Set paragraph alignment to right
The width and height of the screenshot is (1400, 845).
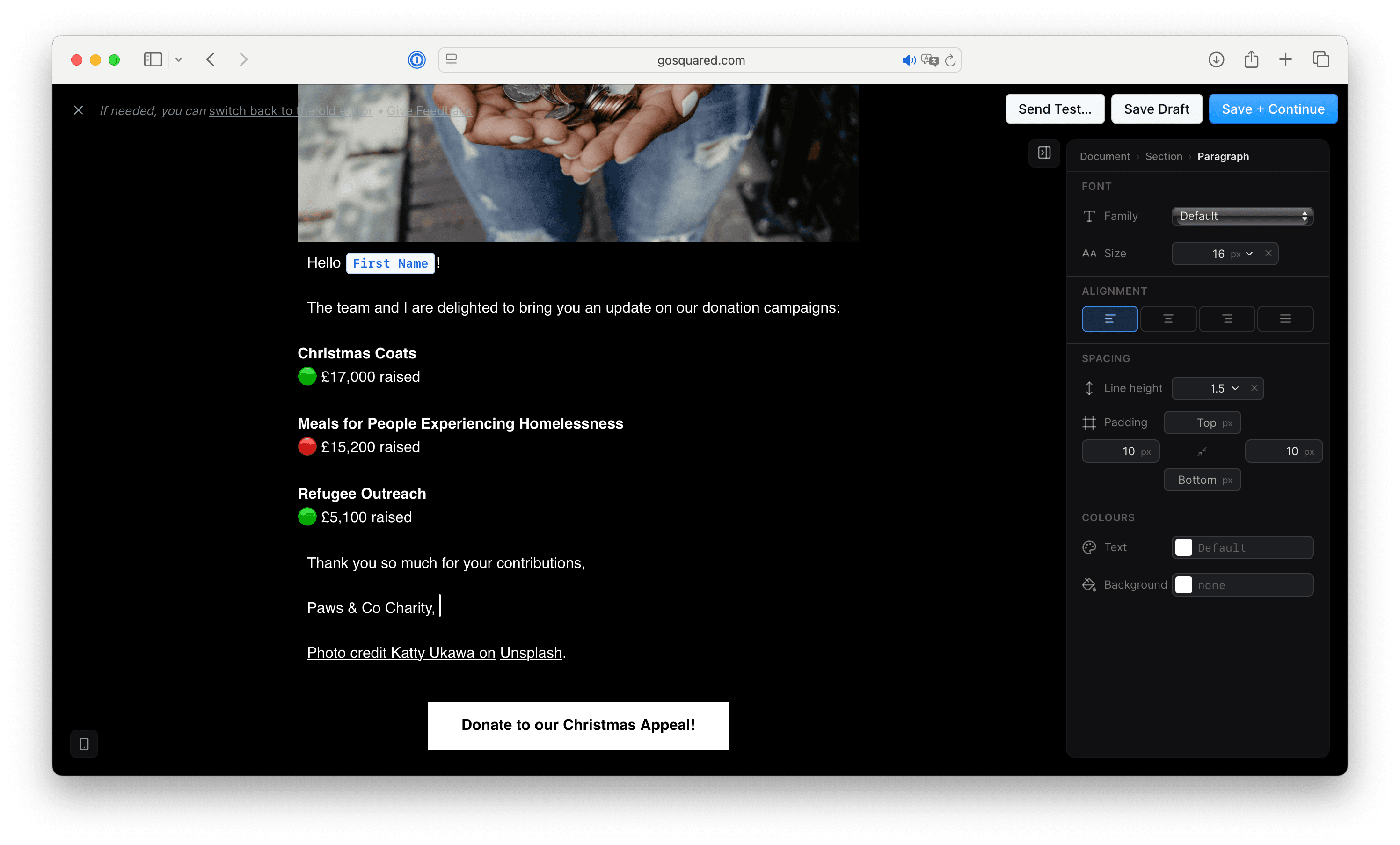1227,319
